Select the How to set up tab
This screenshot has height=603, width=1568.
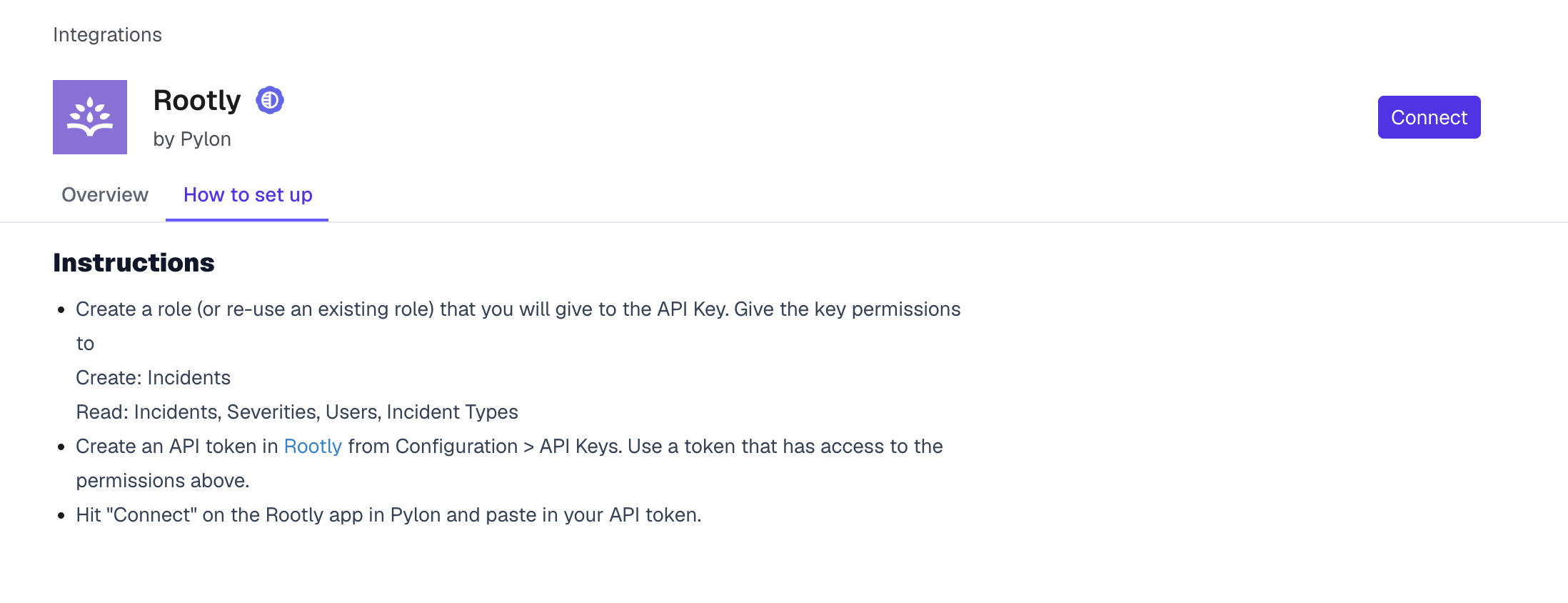(x=248, y=195)
